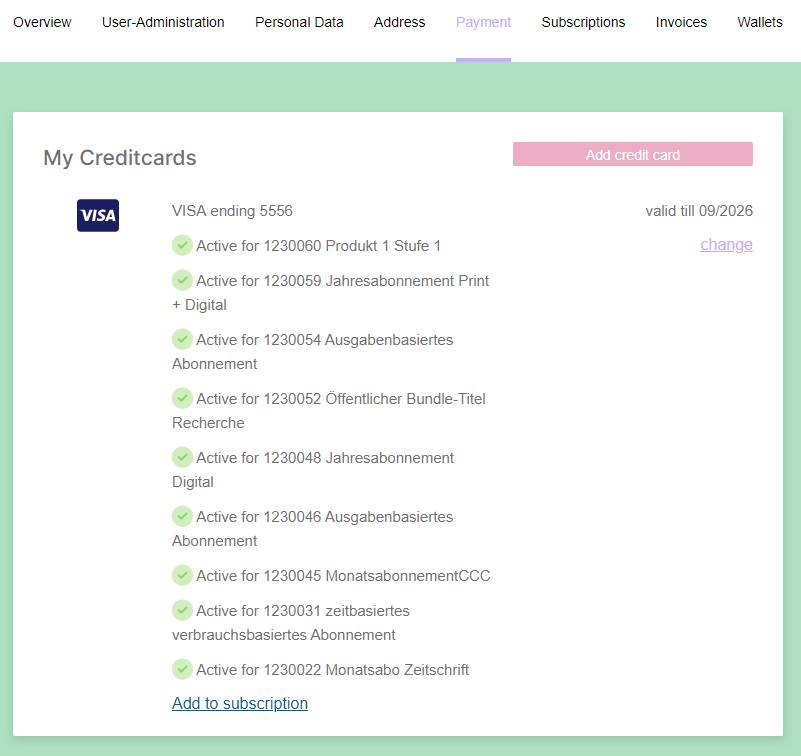Open the Overview tab

point(42,22)
